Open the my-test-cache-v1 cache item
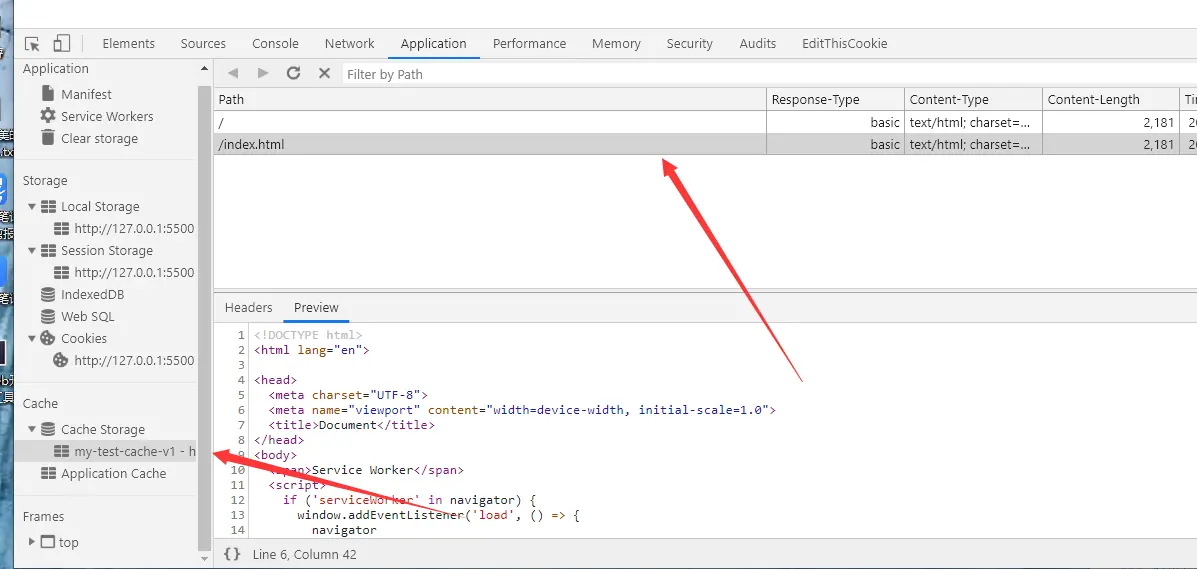 tap(106, 451)
